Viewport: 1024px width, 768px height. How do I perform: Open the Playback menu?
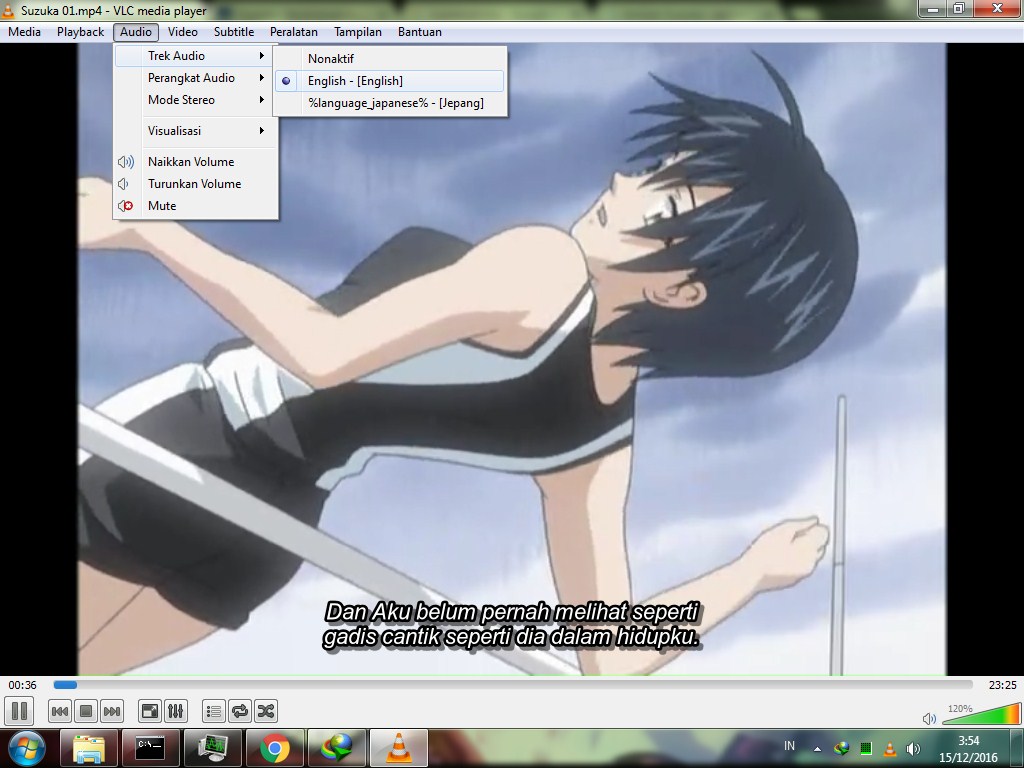[80, 32]
